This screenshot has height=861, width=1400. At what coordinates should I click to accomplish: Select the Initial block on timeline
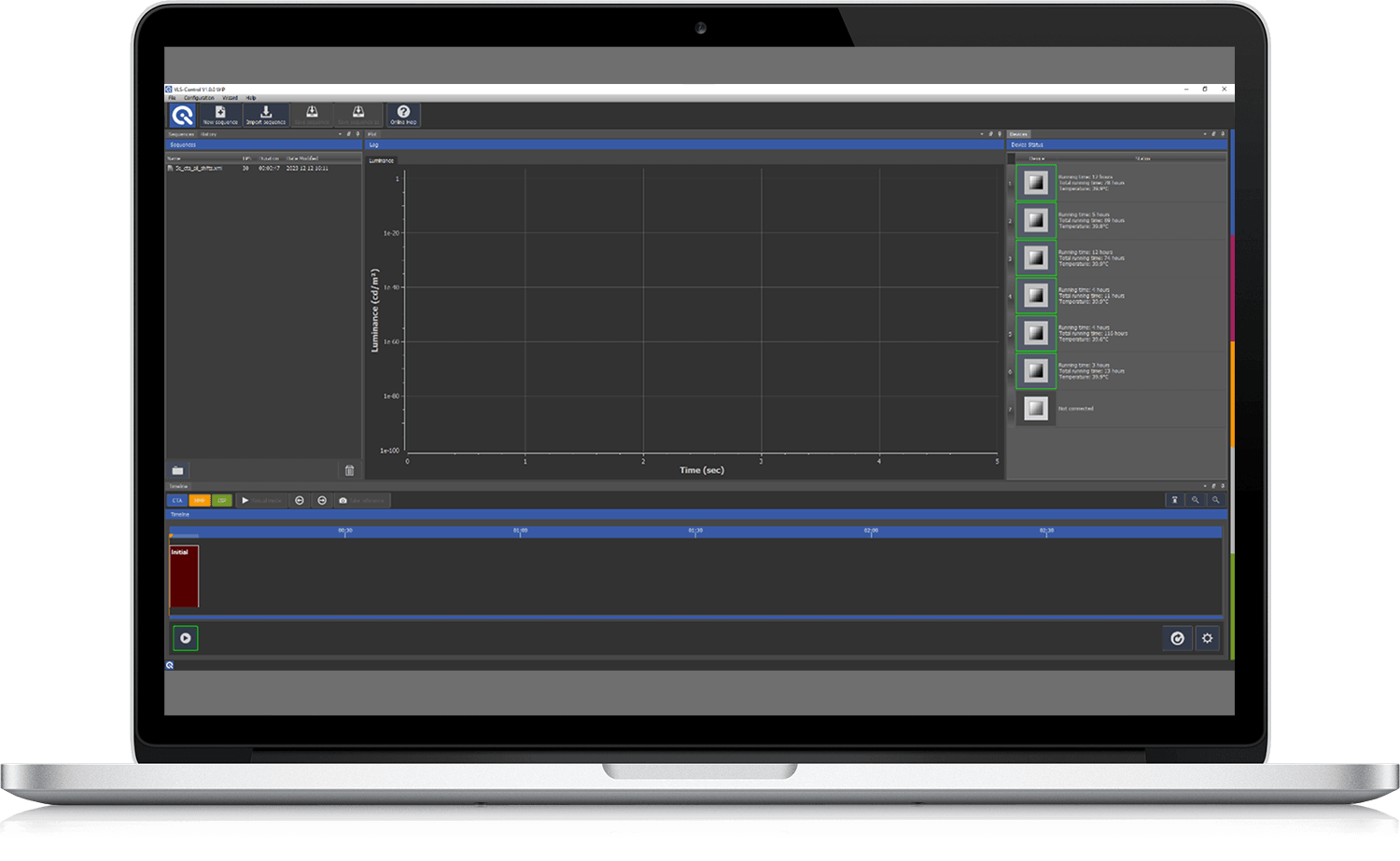(184, 576)
